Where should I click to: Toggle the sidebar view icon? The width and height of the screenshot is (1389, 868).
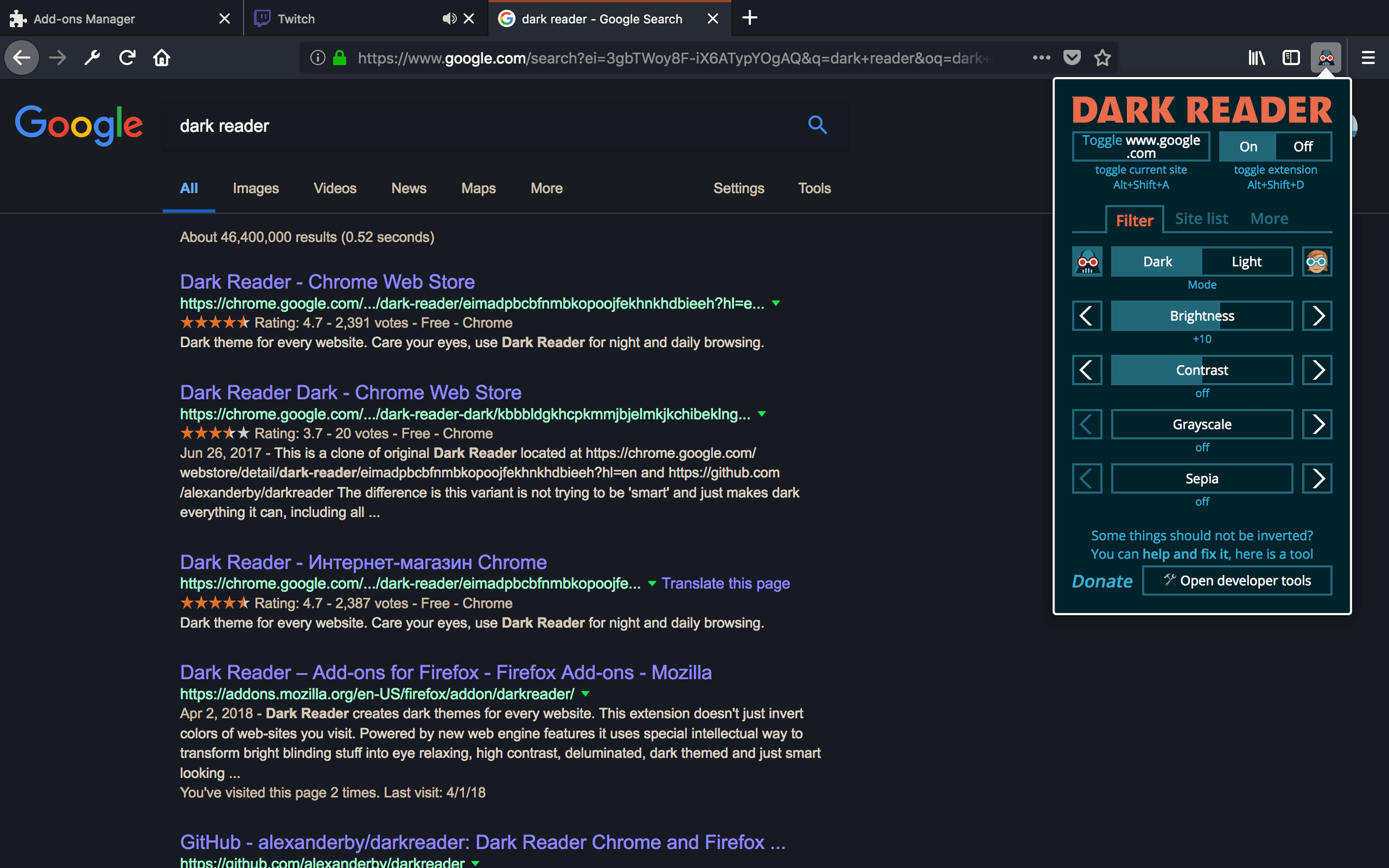[1291, 57]
